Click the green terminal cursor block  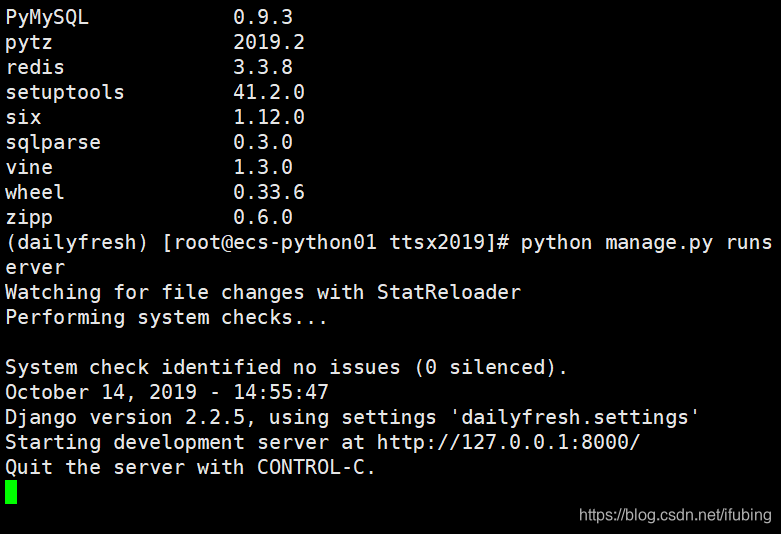click(11, 492)
